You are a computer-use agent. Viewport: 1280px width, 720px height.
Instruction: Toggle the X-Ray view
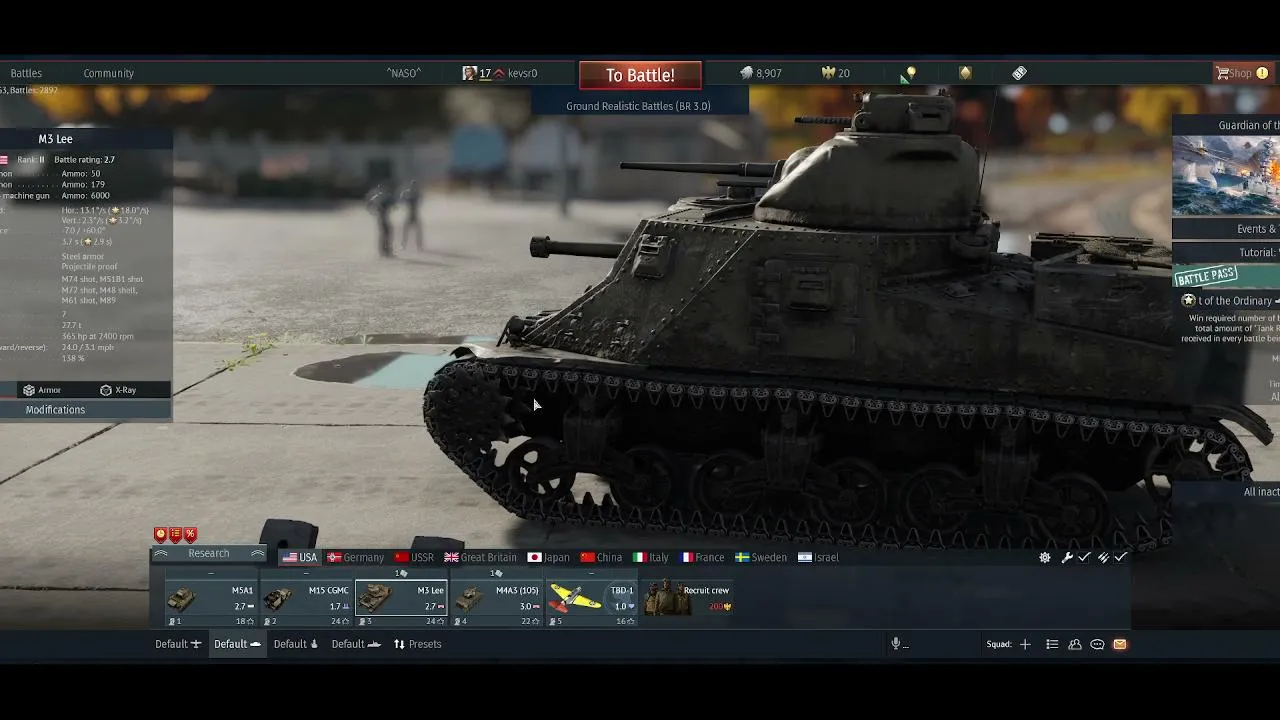118,390
